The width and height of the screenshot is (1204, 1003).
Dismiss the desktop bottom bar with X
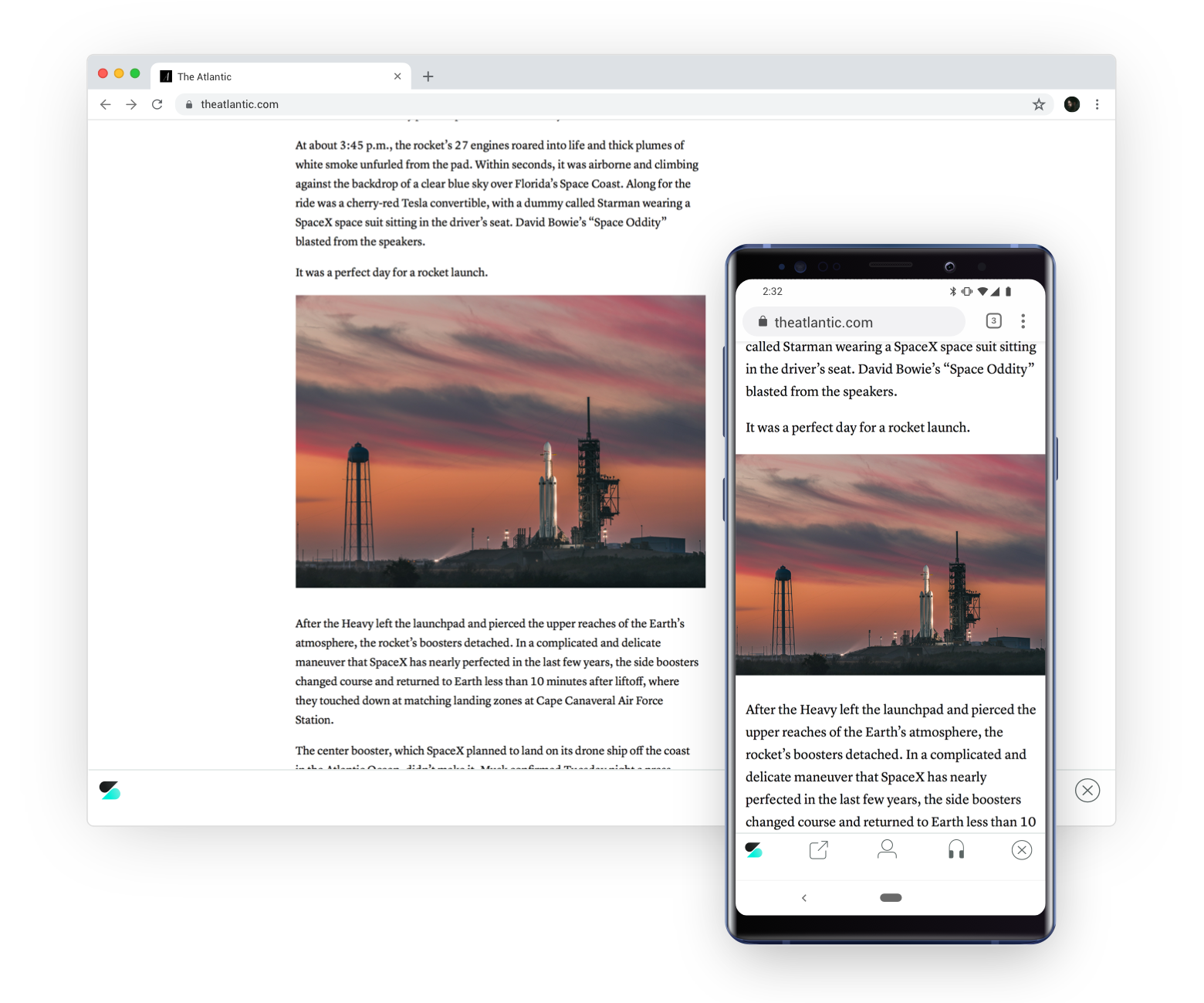tap(1087, 790)
